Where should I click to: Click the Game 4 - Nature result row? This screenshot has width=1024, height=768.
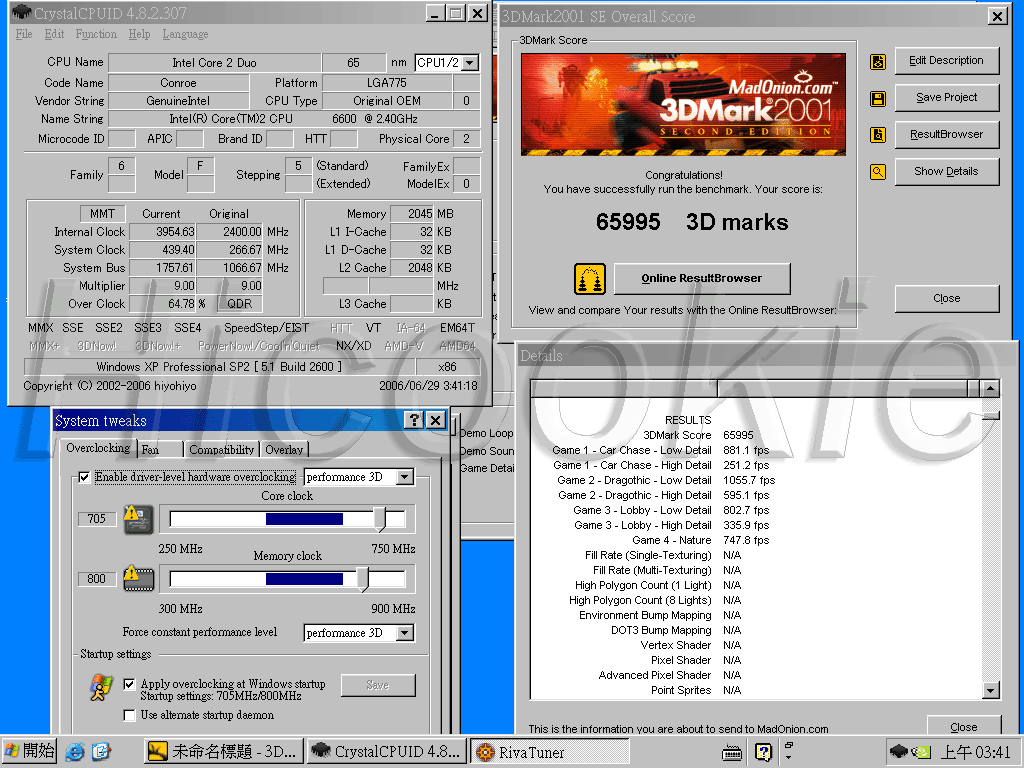click(701, 541)
